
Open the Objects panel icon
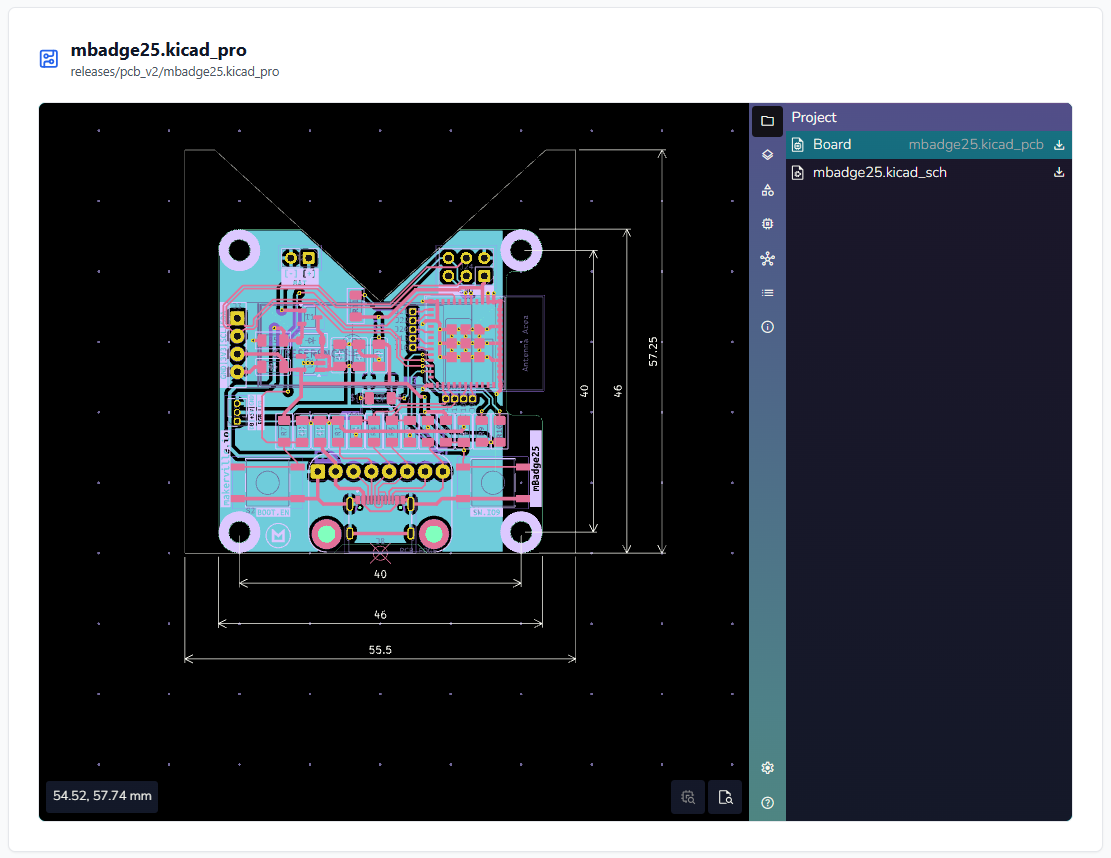(767, 190)
